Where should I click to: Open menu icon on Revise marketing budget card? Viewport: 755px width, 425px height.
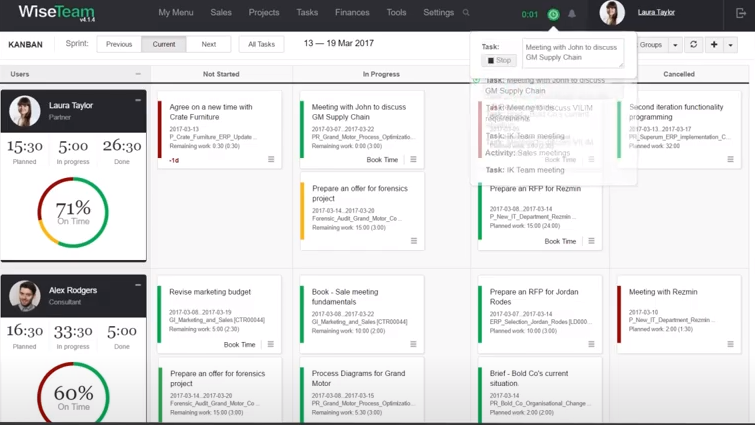point(271,344)
